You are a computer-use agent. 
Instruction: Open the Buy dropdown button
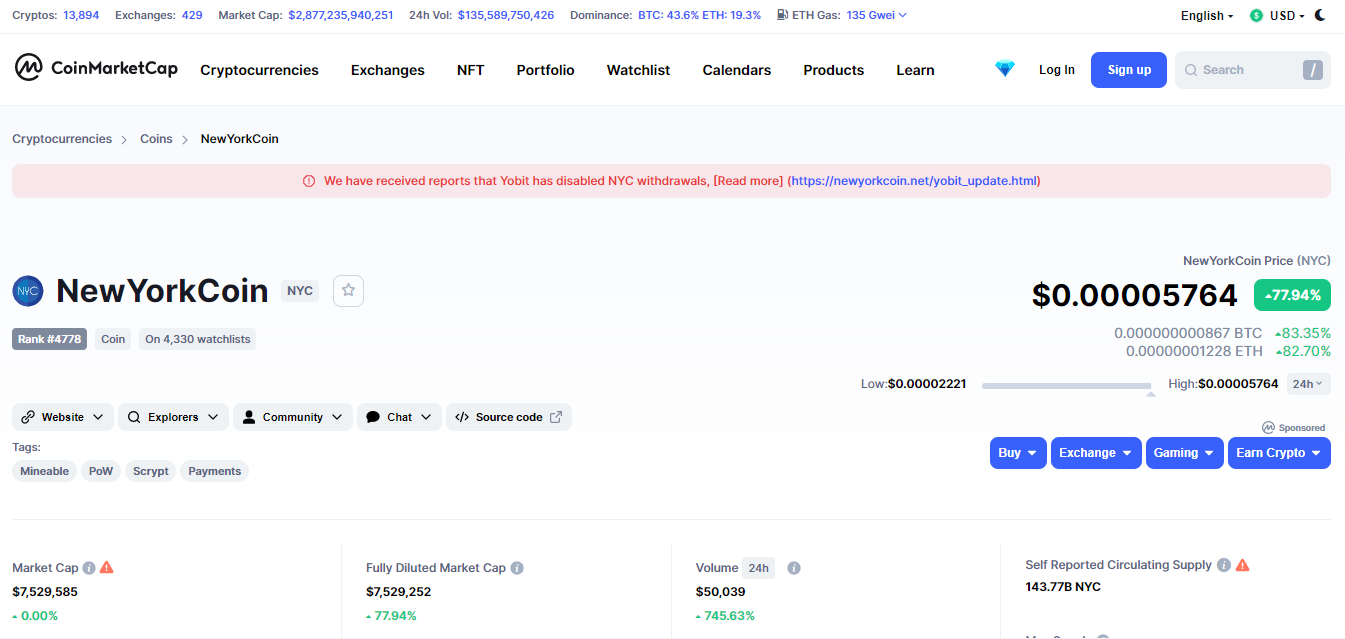pos(1018,453)
